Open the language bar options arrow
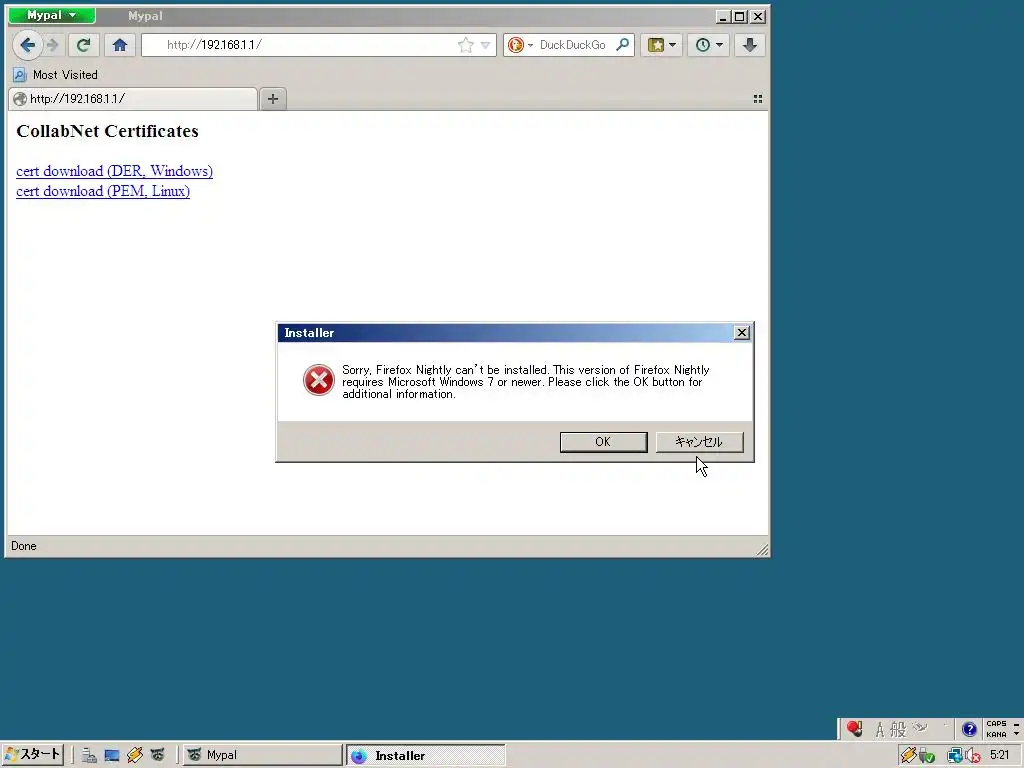 pyautogui.click(x=1016, y=734)
